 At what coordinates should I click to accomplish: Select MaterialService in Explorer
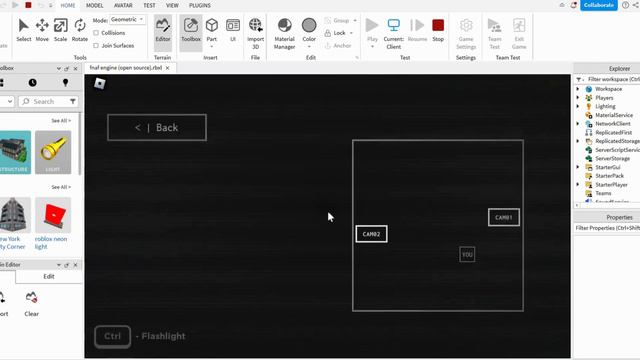[614, 115]
